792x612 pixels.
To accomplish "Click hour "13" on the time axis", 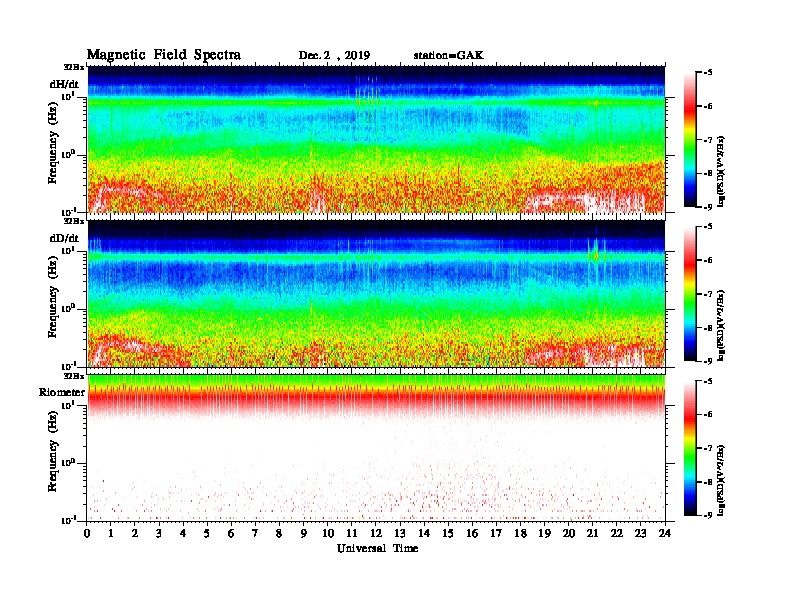I will [400, 534].
